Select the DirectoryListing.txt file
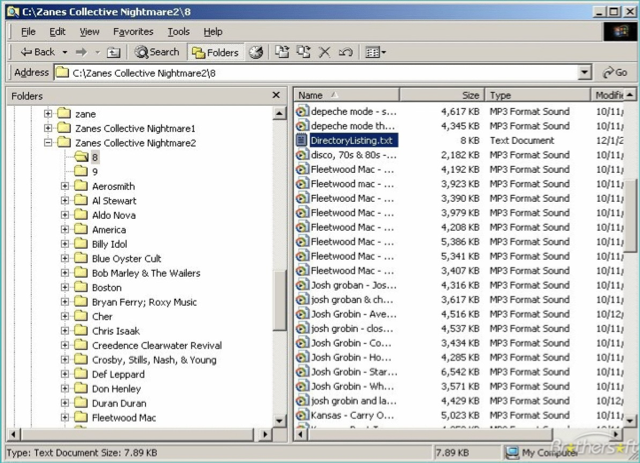 point(352,141)
